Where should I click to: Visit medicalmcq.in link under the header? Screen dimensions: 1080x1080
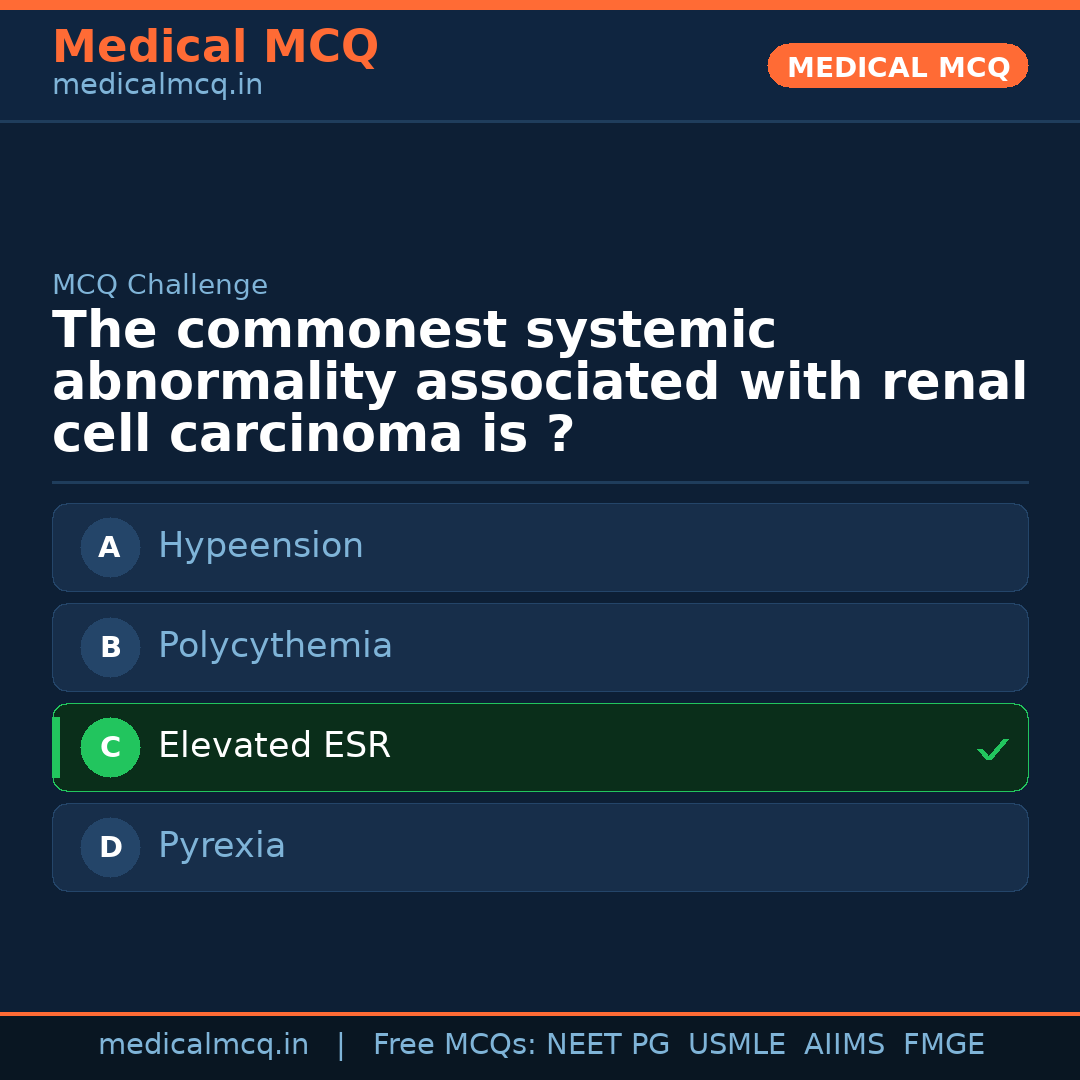[157, 85]
